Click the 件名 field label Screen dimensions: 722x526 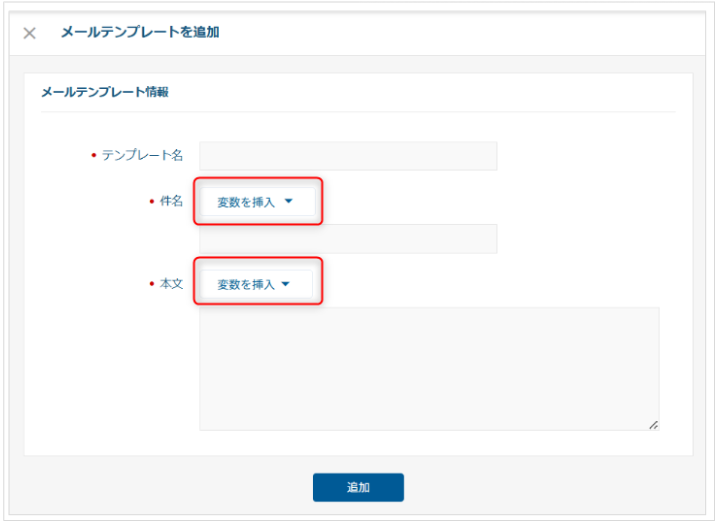tap(171, 201)
